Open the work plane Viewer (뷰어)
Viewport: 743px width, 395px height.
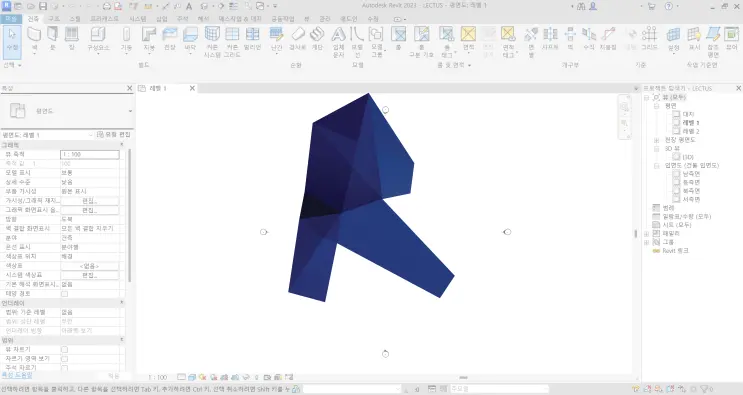(x=732, y=39)
